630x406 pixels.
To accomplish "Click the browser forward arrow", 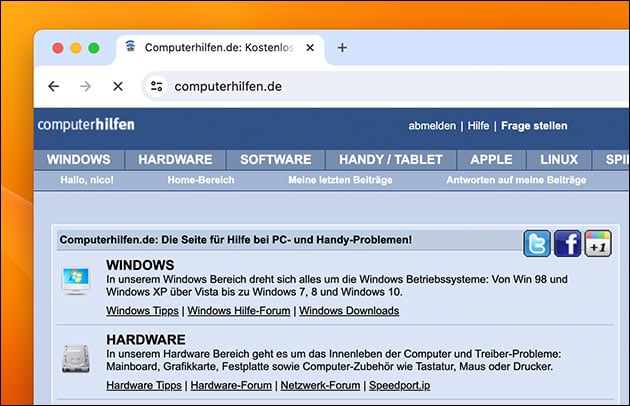I will (x=85, y=86).
